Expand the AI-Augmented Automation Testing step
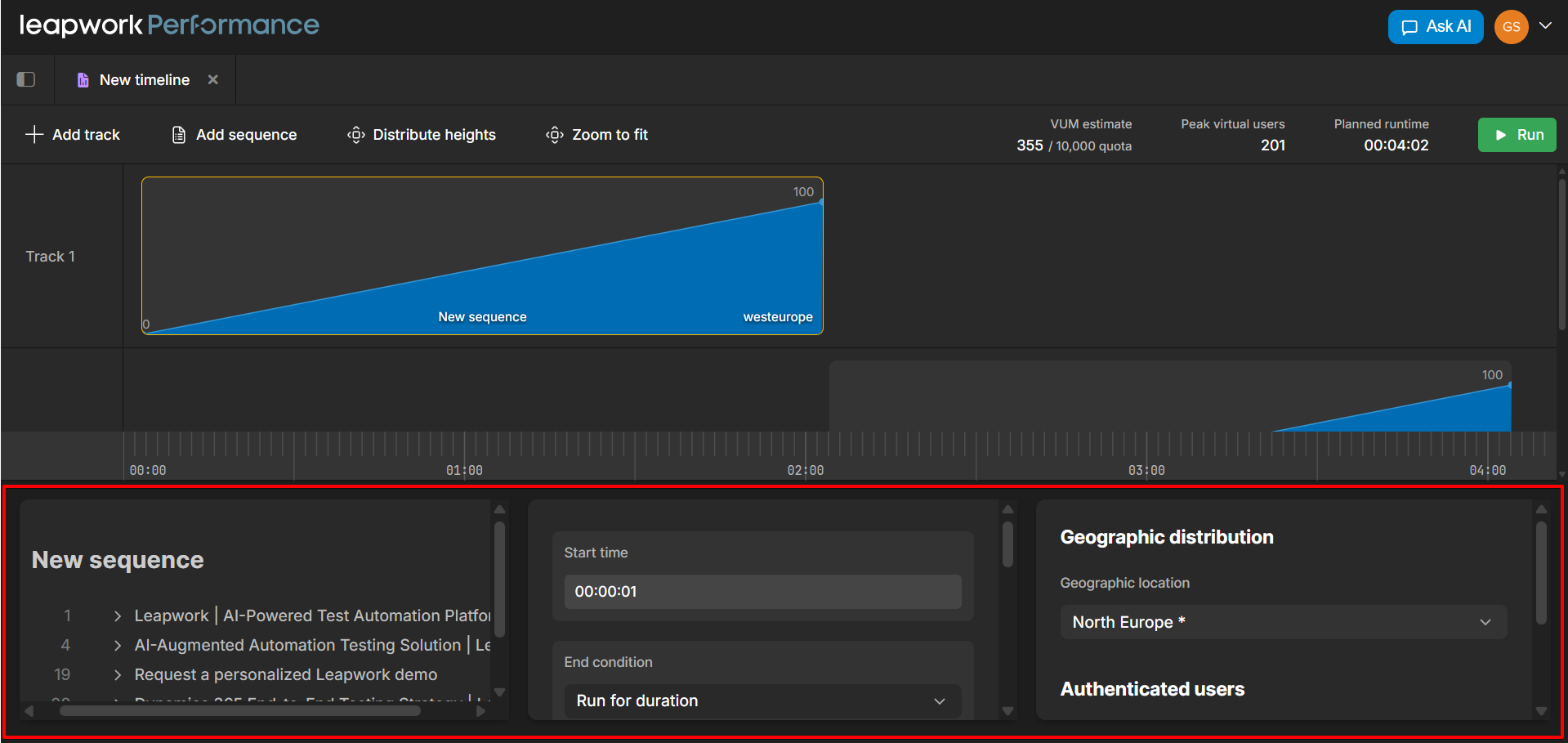The image size is (1568, 743). tap(118, 646)
